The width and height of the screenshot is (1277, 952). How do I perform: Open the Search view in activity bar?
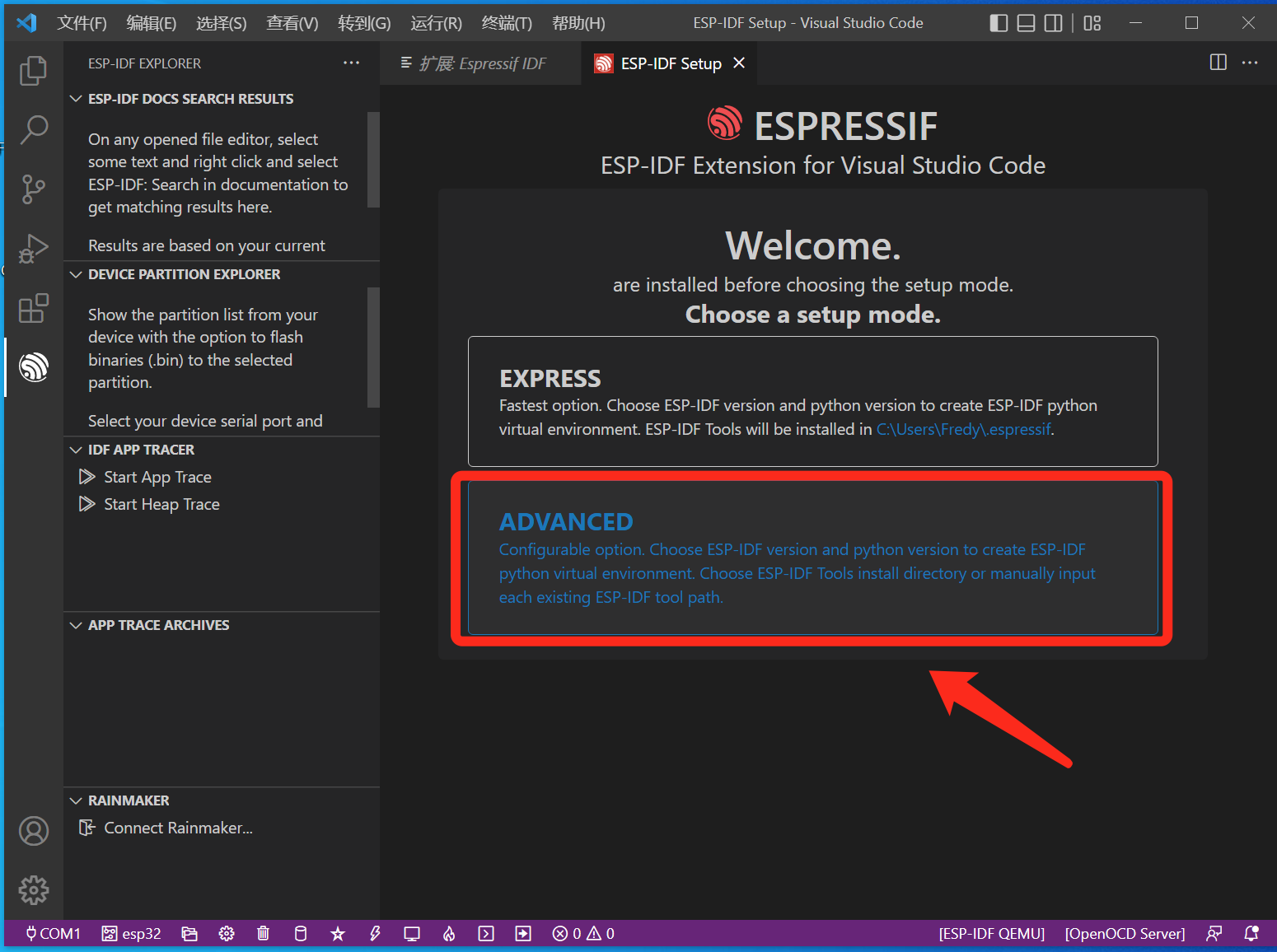tap(34, 129)
